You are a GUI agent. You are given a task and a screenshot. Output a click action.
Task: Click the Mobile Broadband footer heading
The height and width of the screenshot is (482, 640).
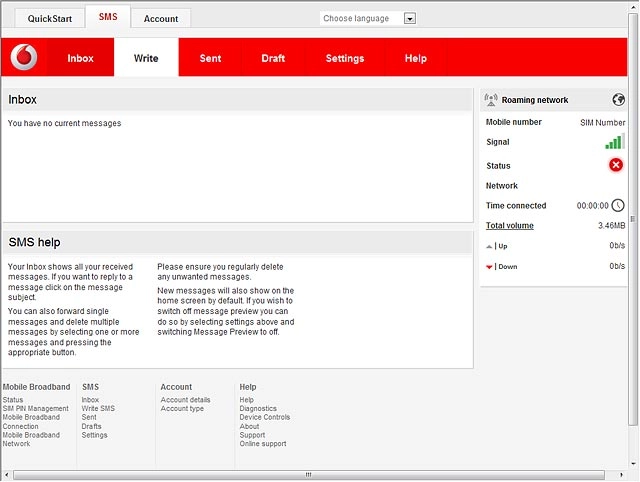[36, 386]
